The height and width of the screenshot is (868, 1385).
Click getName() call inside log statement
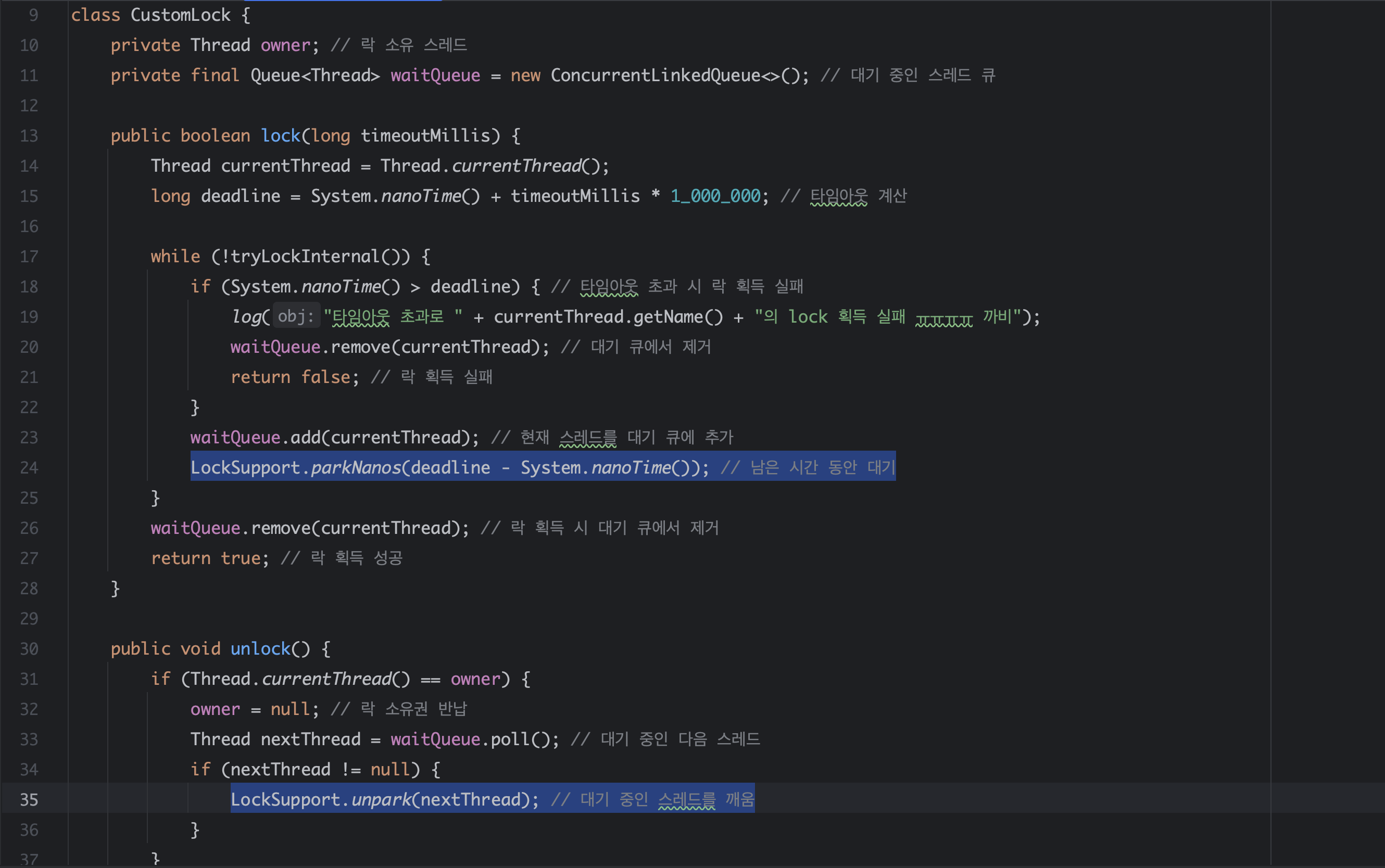[x=669, y=316]
